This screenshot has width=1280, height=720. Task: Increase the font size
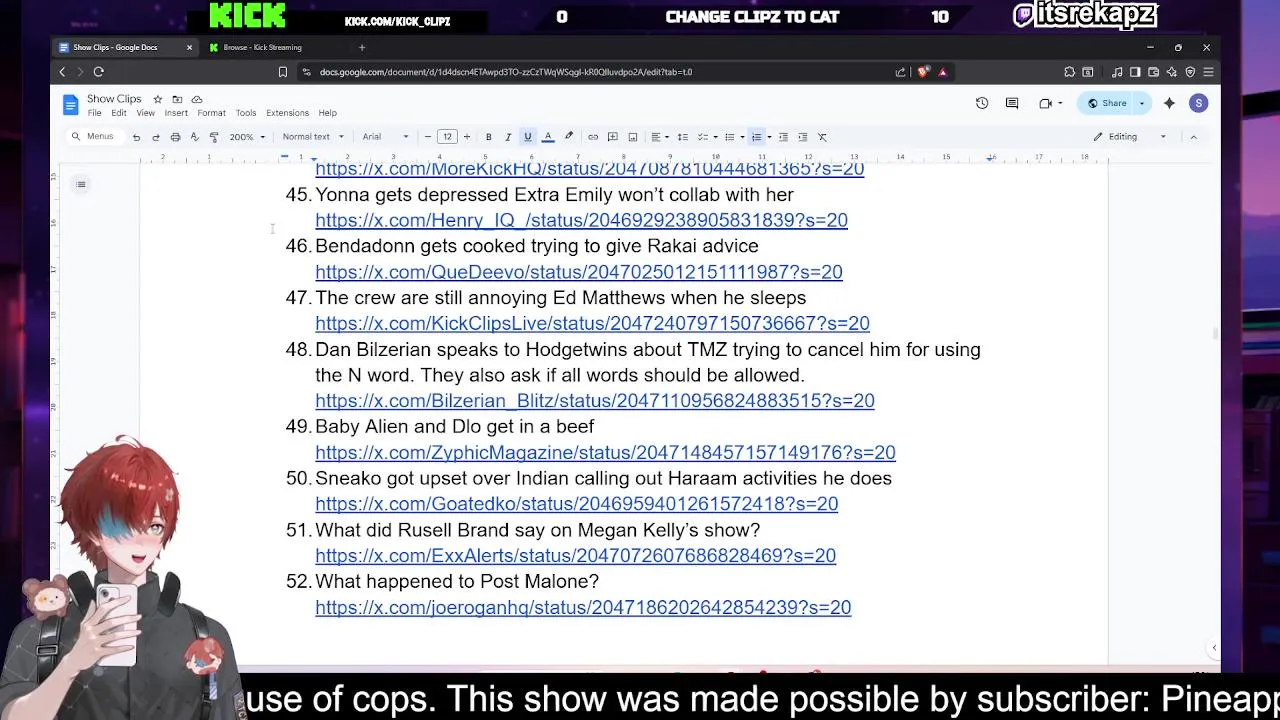466,137
